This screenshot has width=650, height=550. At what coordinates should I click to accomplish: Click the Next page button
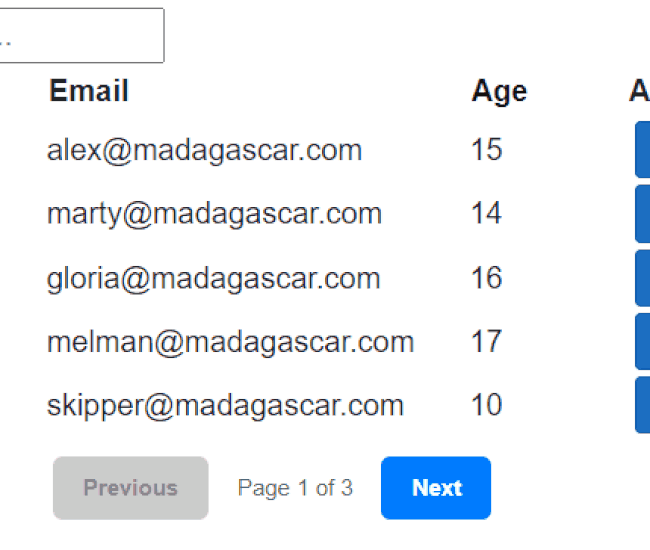pos(436,488)
